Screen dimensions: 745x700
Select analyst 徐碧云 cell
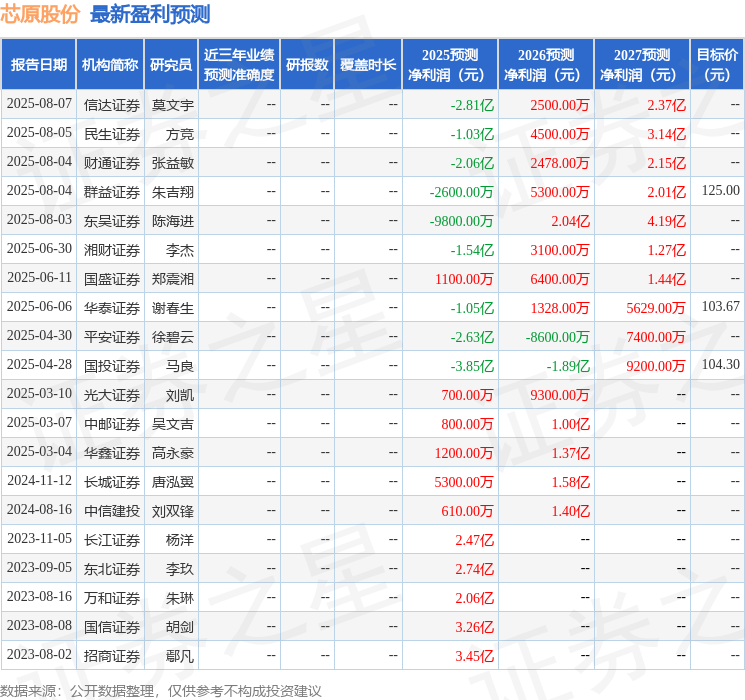(x=172, y=337)
